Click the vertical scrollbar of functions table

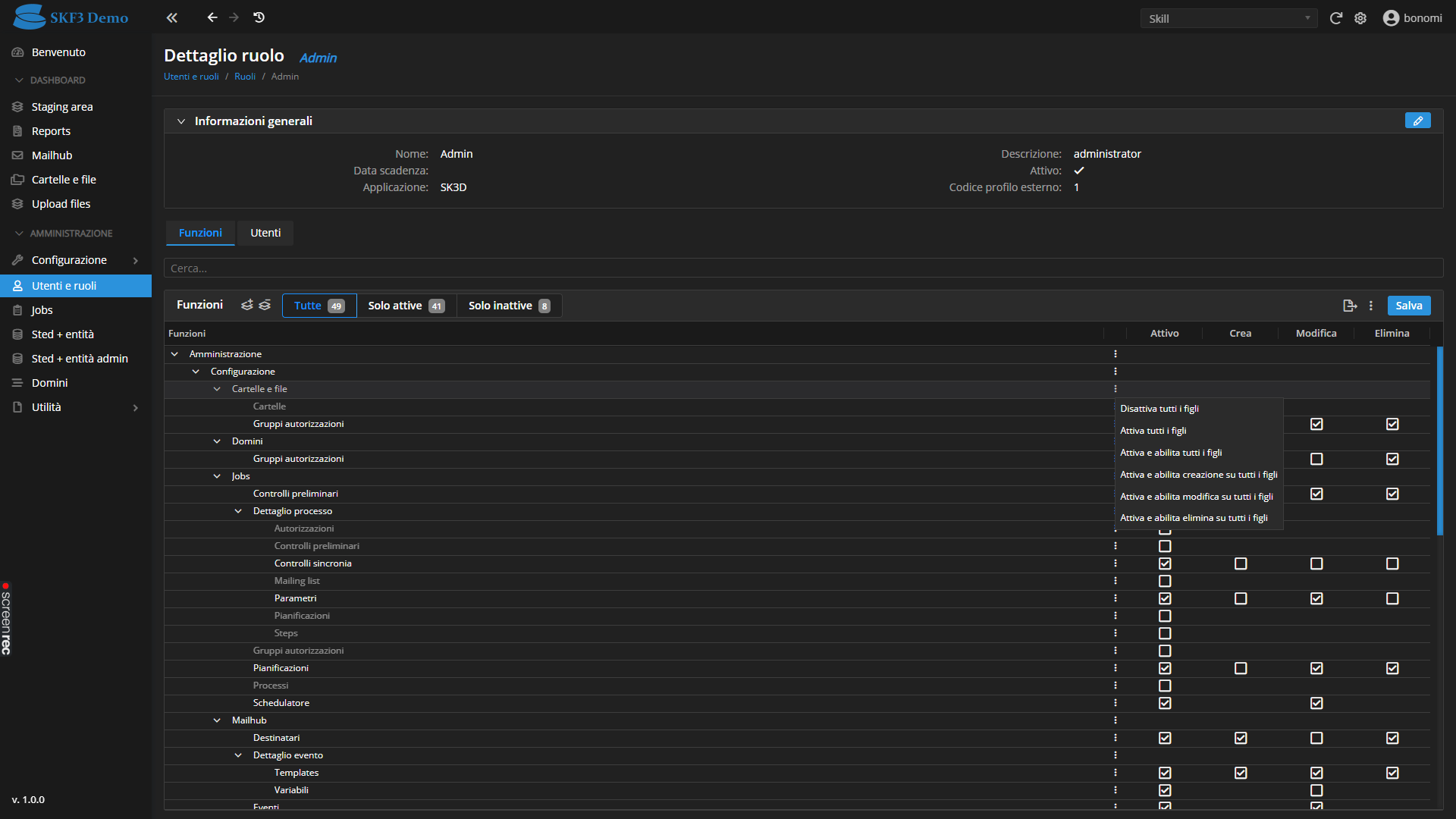tap(1439, 441)
